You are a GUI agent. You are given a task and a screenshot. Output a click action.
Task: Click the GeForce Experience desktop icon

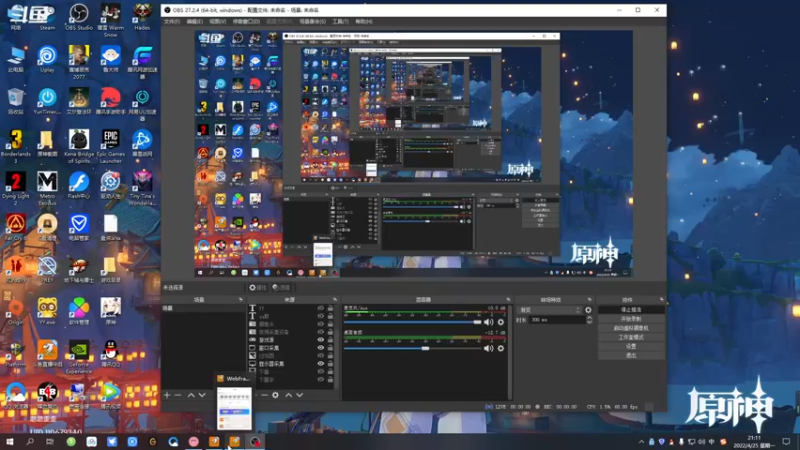click(79, 357)
